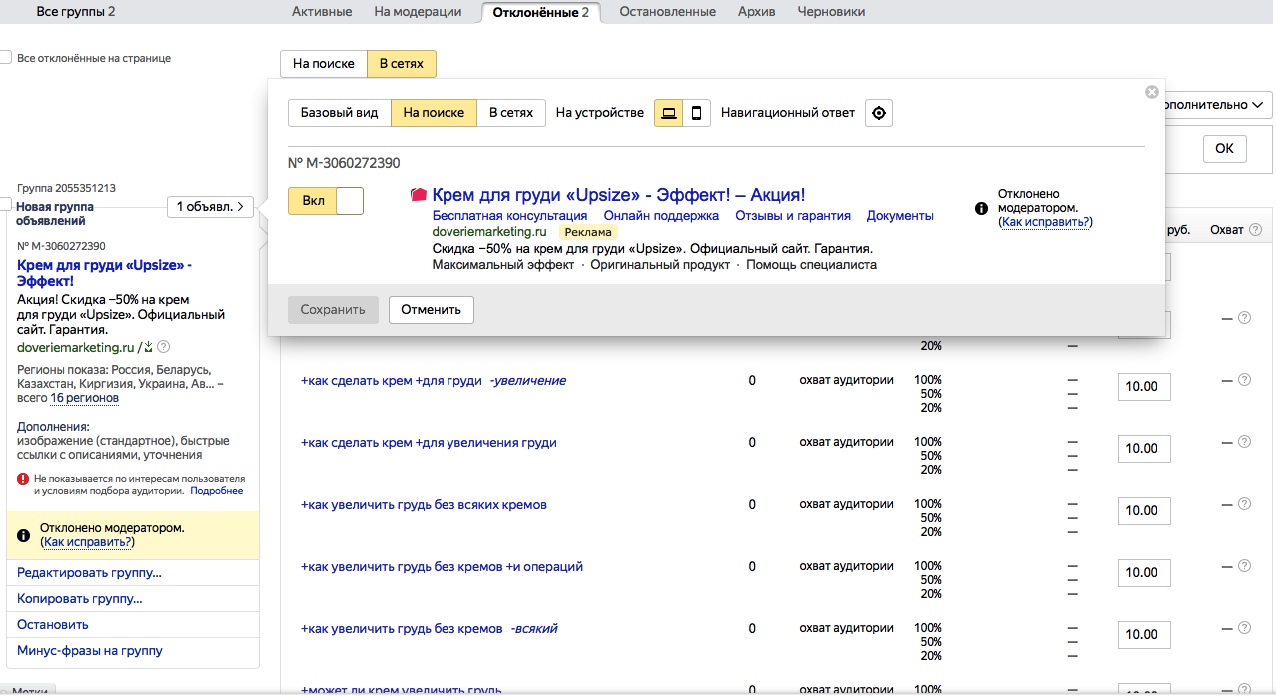Open the 'Черновики' tab
Image resolution: width=1276 pixels, height=696 pixels.
[832, 12]
